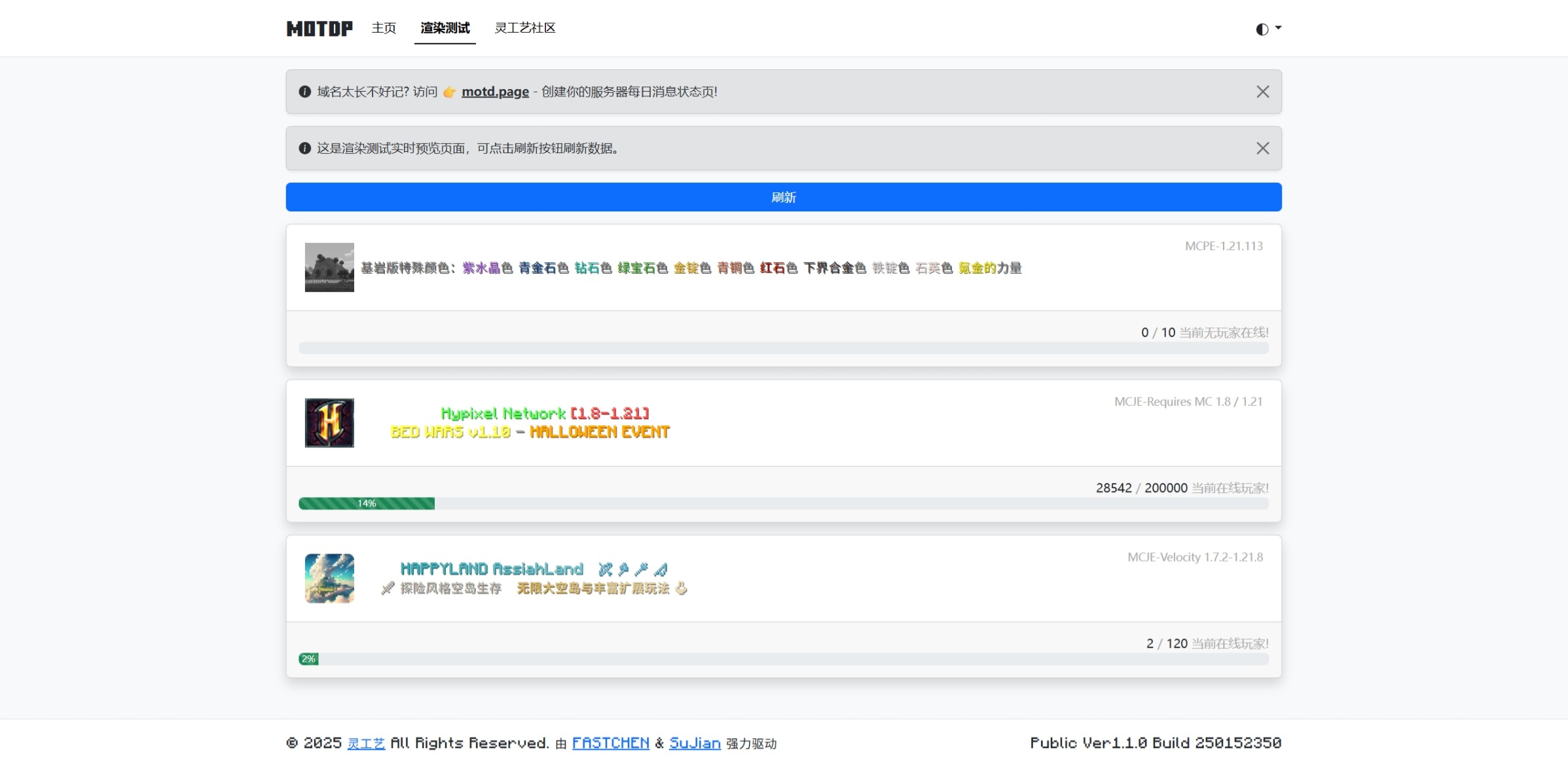The width and height of the screenshot is (1568, 765).
Task: Click the HappyLand server sky icon
Action: 329,578
